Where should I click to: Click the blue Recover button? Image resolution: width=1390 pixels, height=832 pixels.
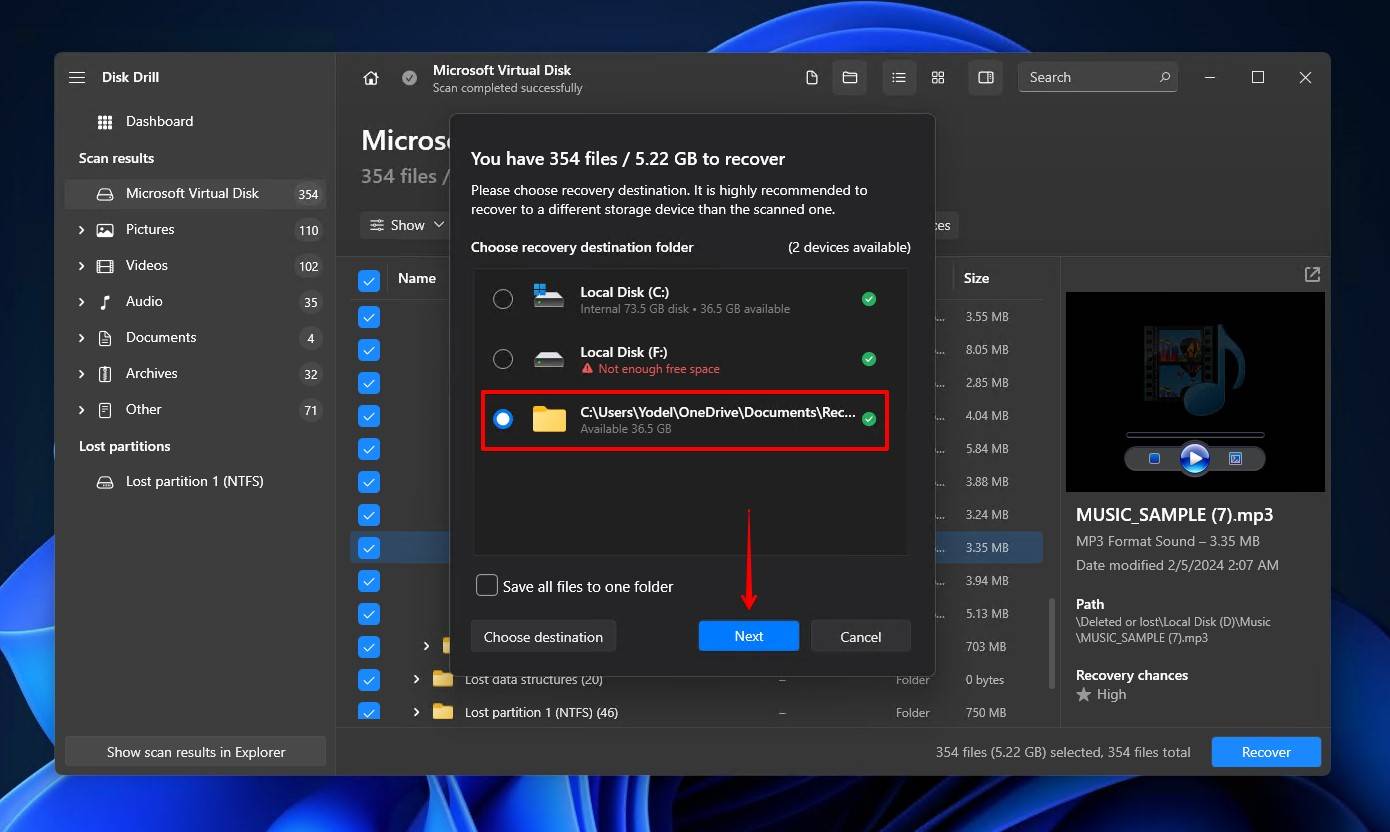[x=1266, y=752]
